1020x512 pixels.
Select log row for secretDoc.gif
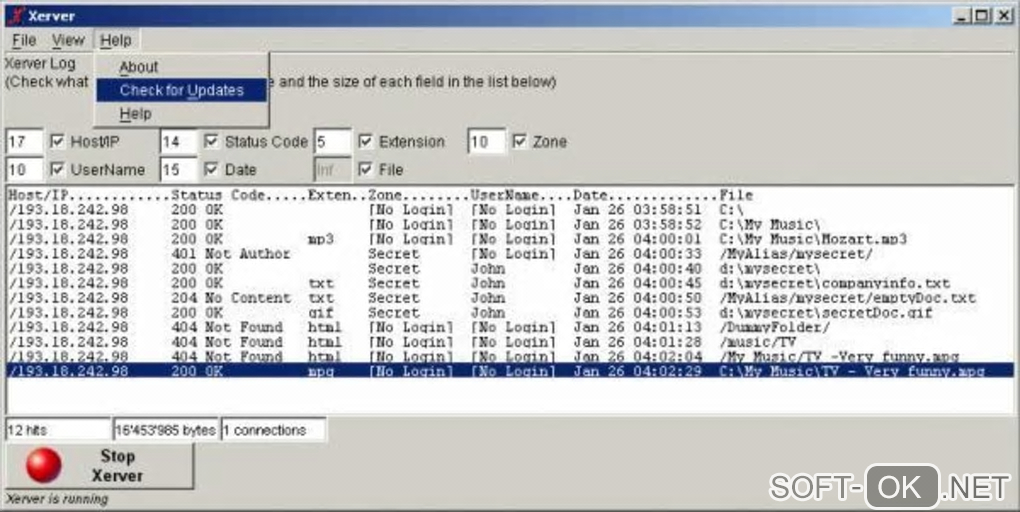(x=510, y=312)
